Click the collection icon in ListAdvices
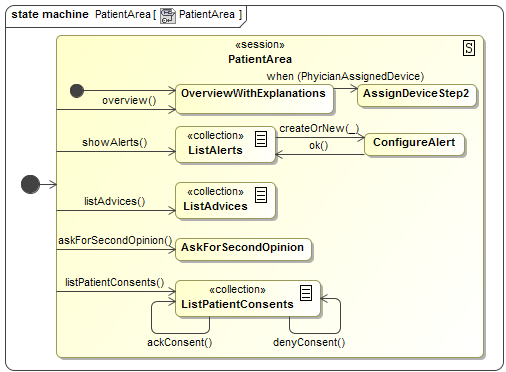Screen dimensions: 506x372 click(261, 195)
